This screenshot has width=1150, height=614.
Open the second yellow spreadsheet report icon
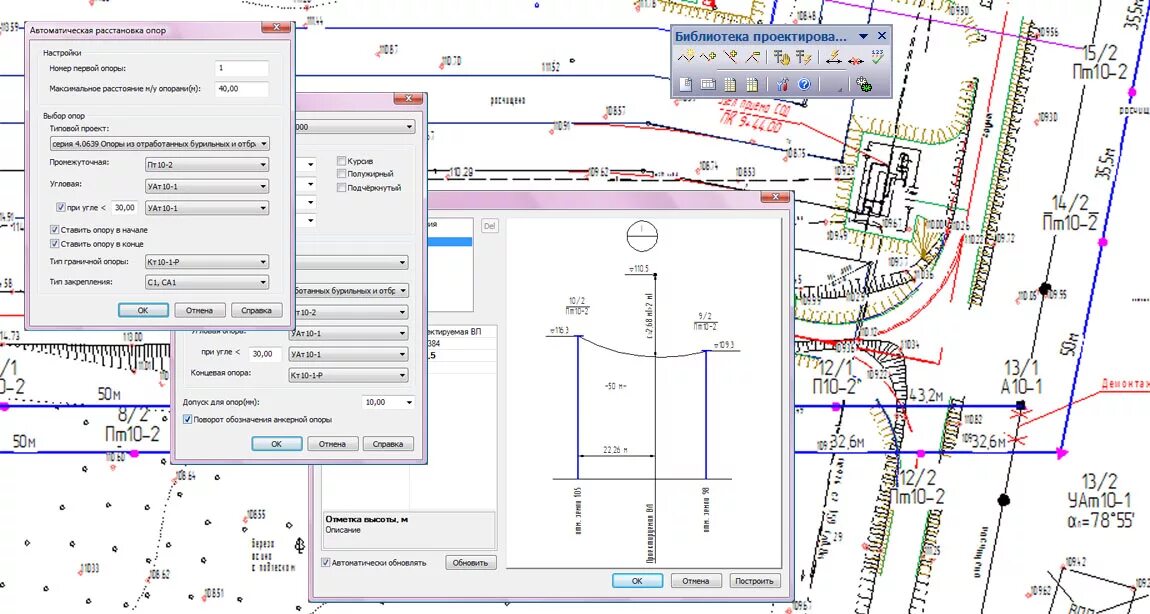click(752, 84)
